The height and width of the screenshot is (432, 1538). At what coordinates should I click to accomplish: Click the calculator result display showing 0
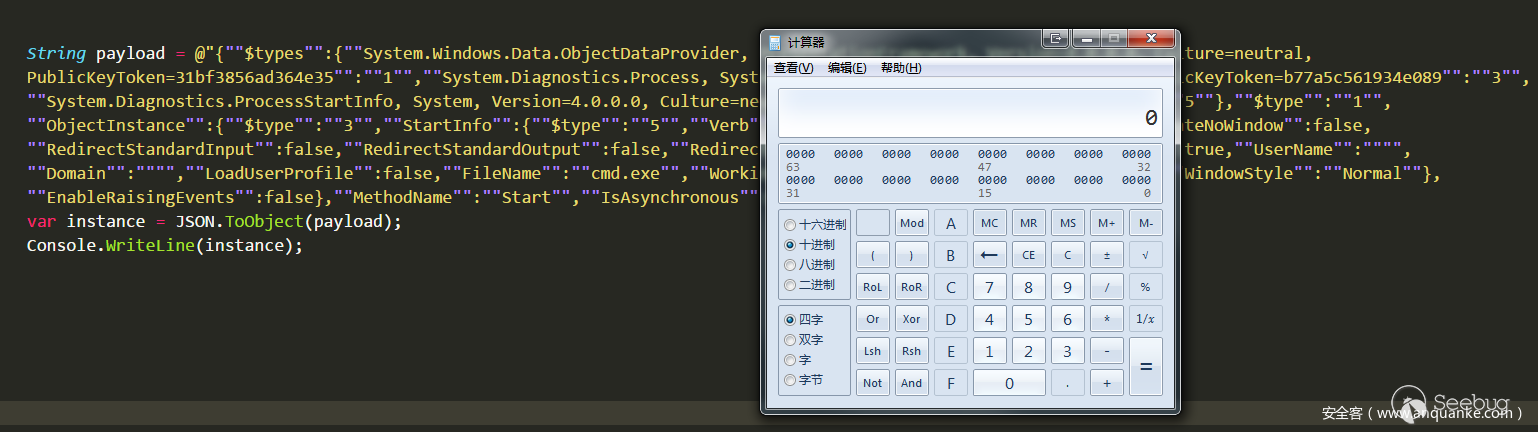970,113
